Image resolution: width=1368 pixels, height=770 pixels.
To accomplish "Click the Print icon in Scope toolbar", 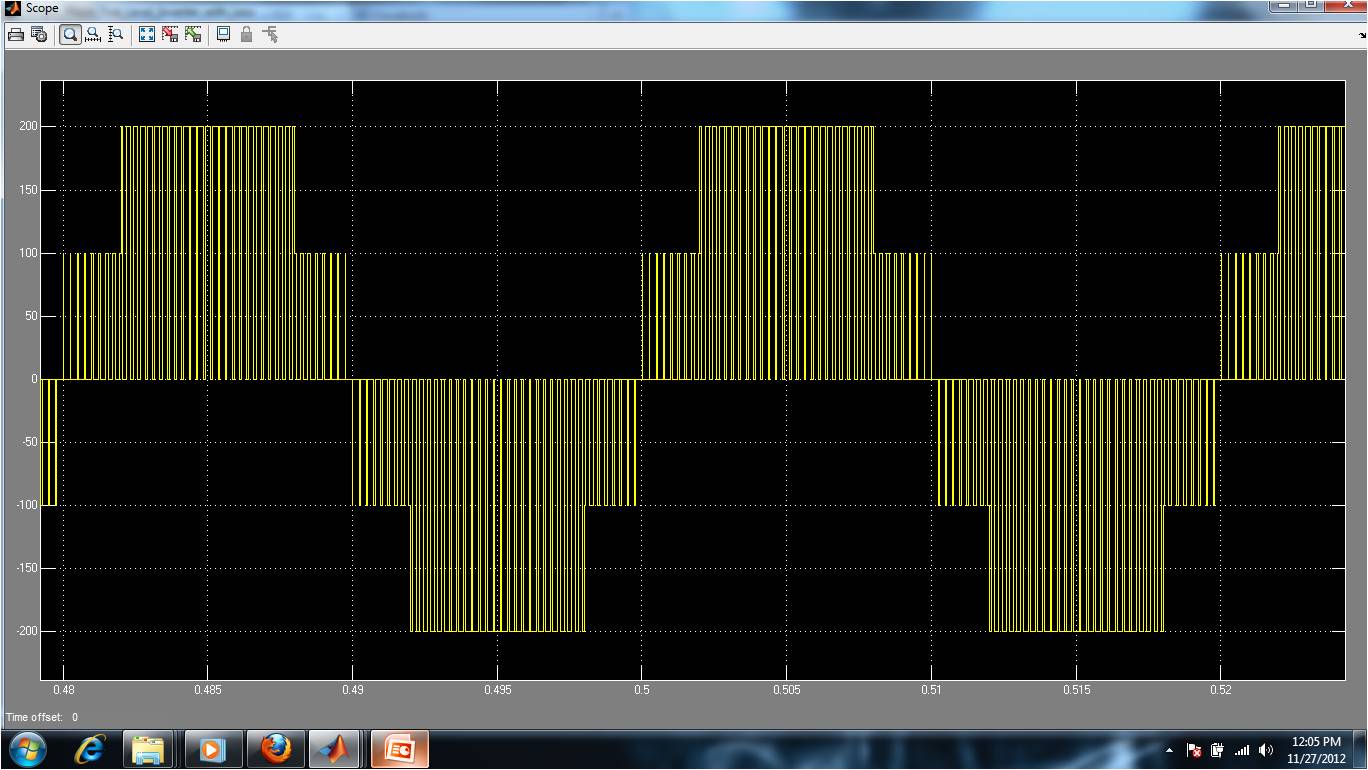I will pyautogui.click(x=16, y=34).
